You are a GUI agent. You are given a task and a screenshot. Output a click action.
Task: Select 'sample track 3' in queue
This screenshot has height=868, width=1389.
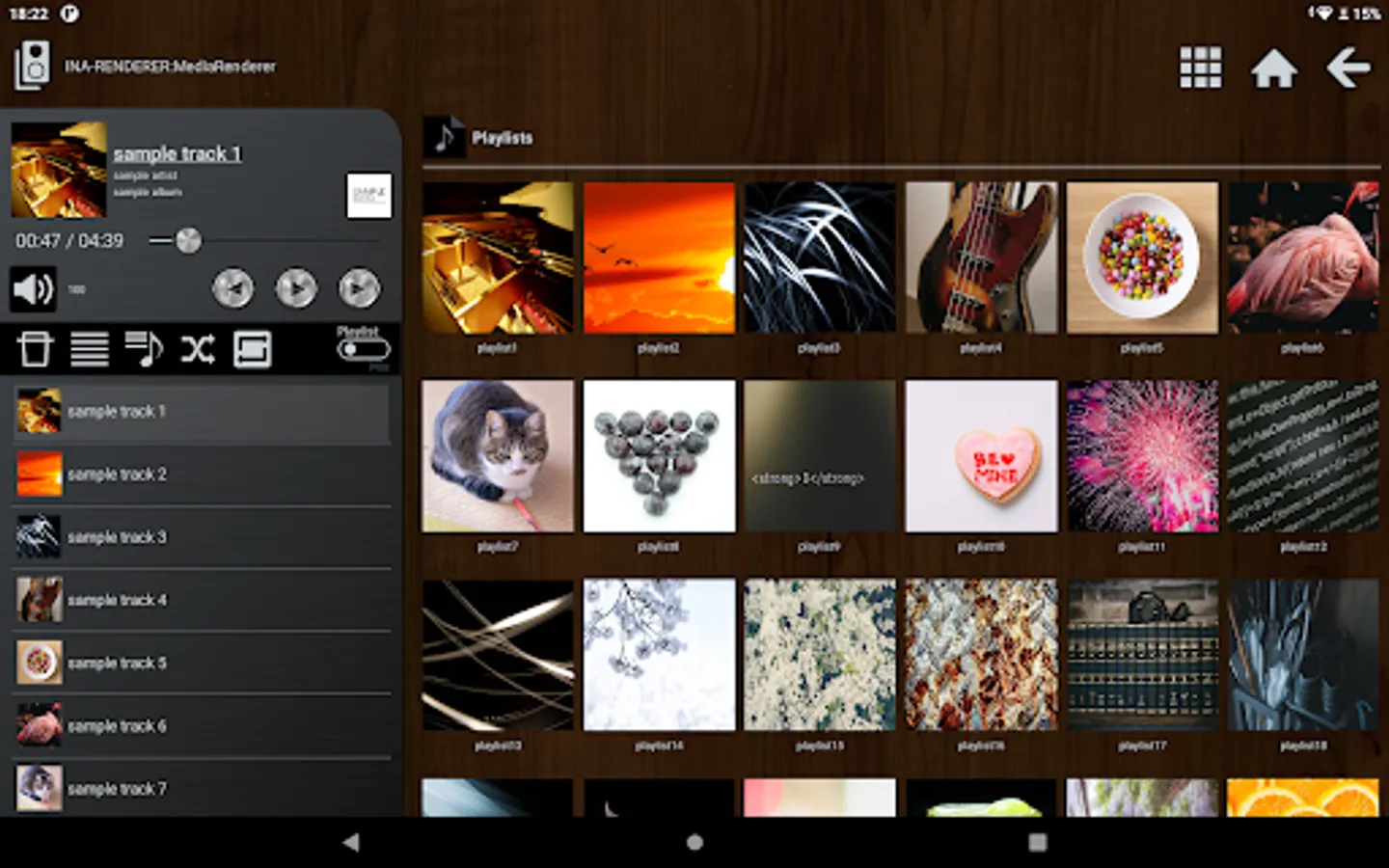(202, 537)
